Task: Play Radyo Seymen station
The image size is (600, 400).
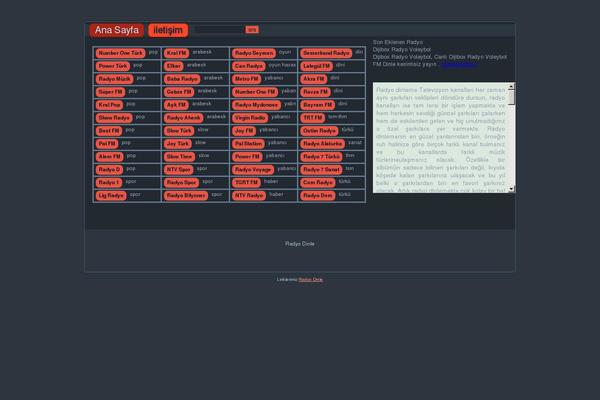Action: [254, 53]
